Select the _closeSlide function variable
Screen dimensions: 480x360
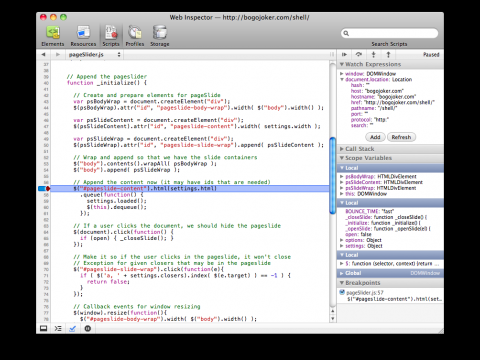tap(386, 217)
